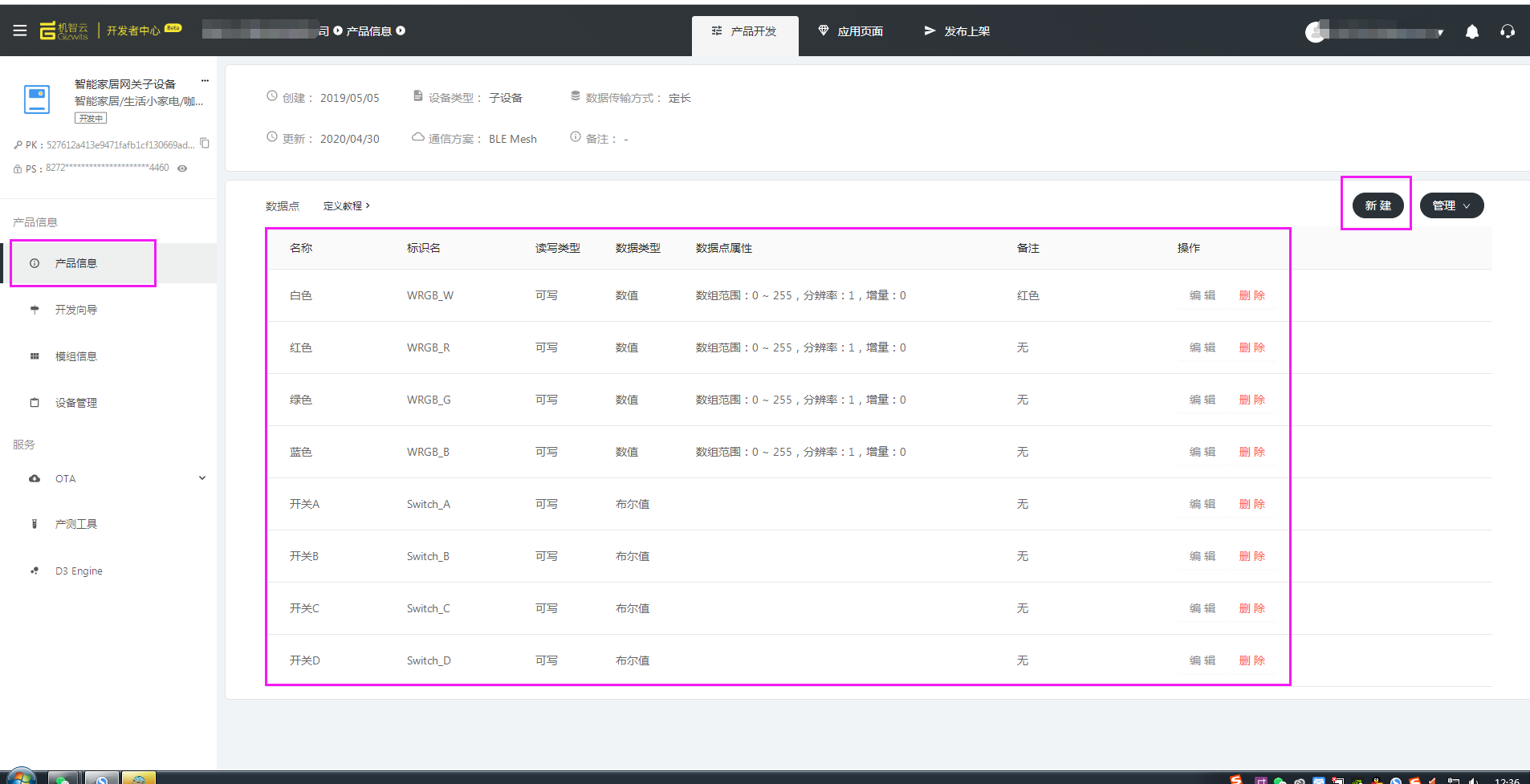Screen dimensions: 1530x784
Task: Open the notification bell
Action: 1472,31
